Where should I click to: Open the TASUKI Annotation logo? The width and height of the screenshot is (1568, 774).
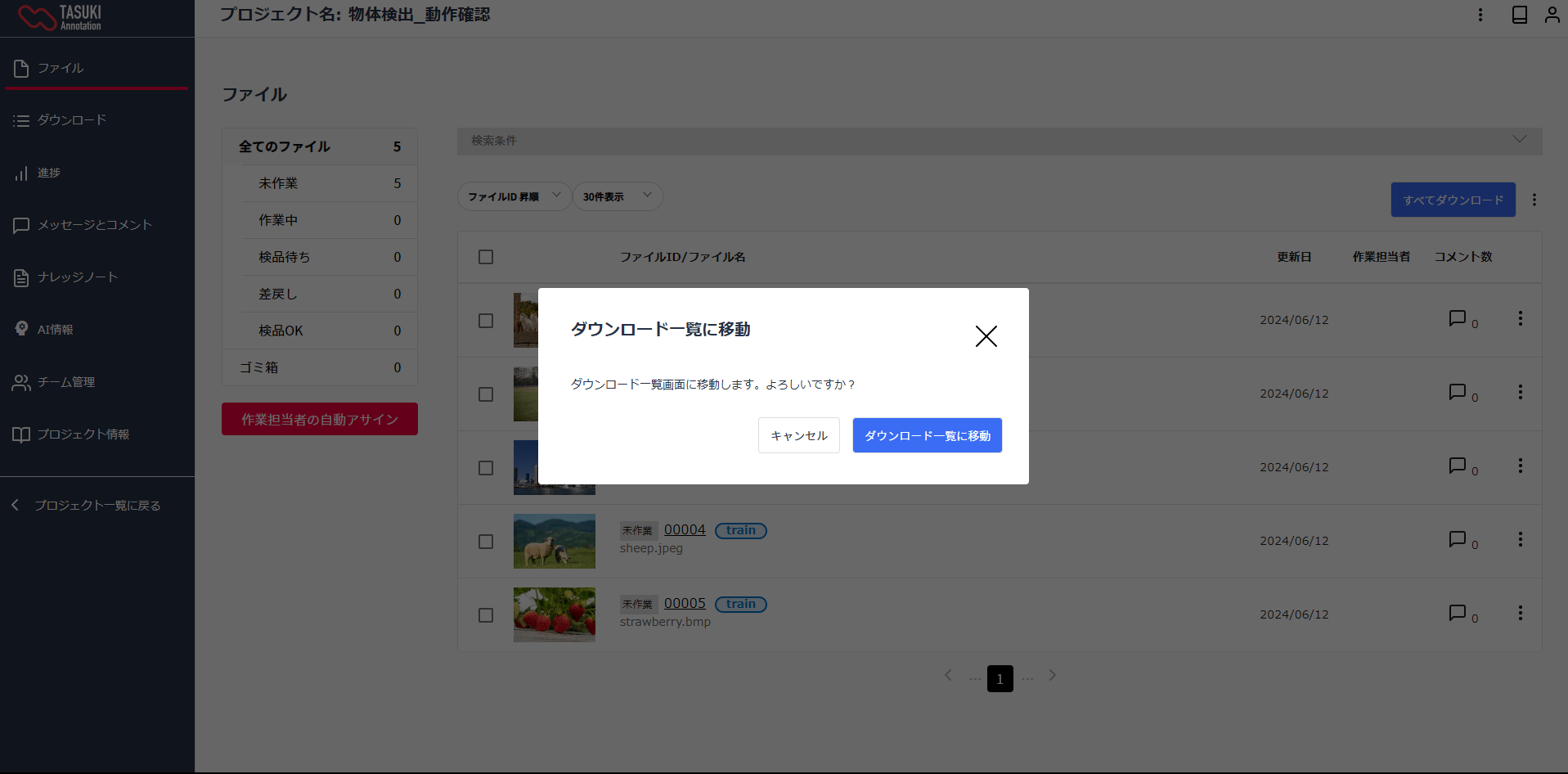[60, 17]
